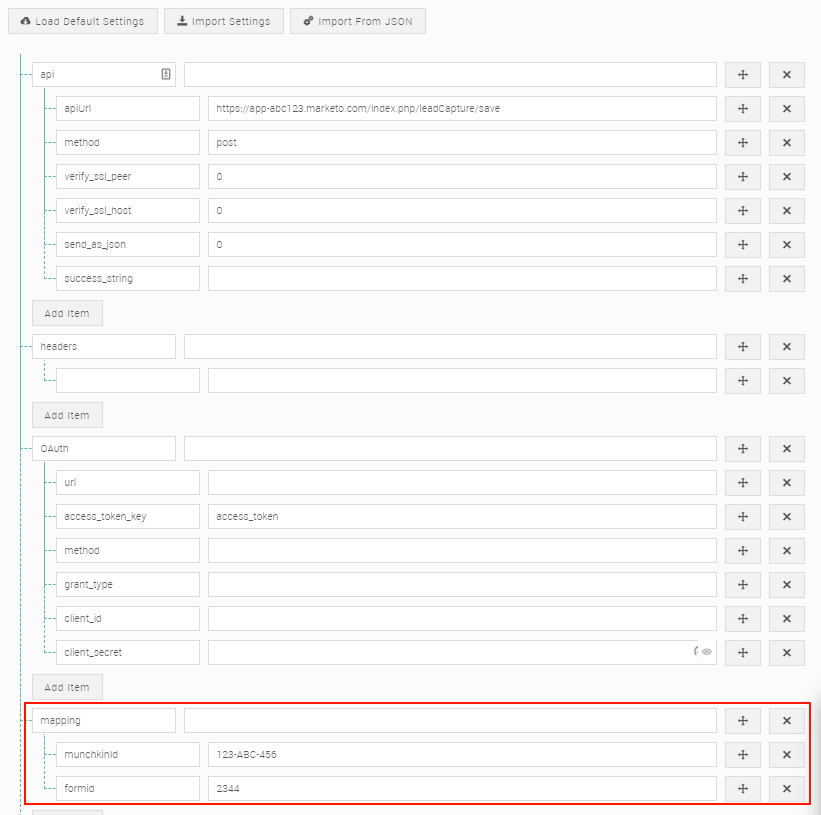
Task: Remove the access_token_key row
Action: pyautogui.click(x=787, y=517)
